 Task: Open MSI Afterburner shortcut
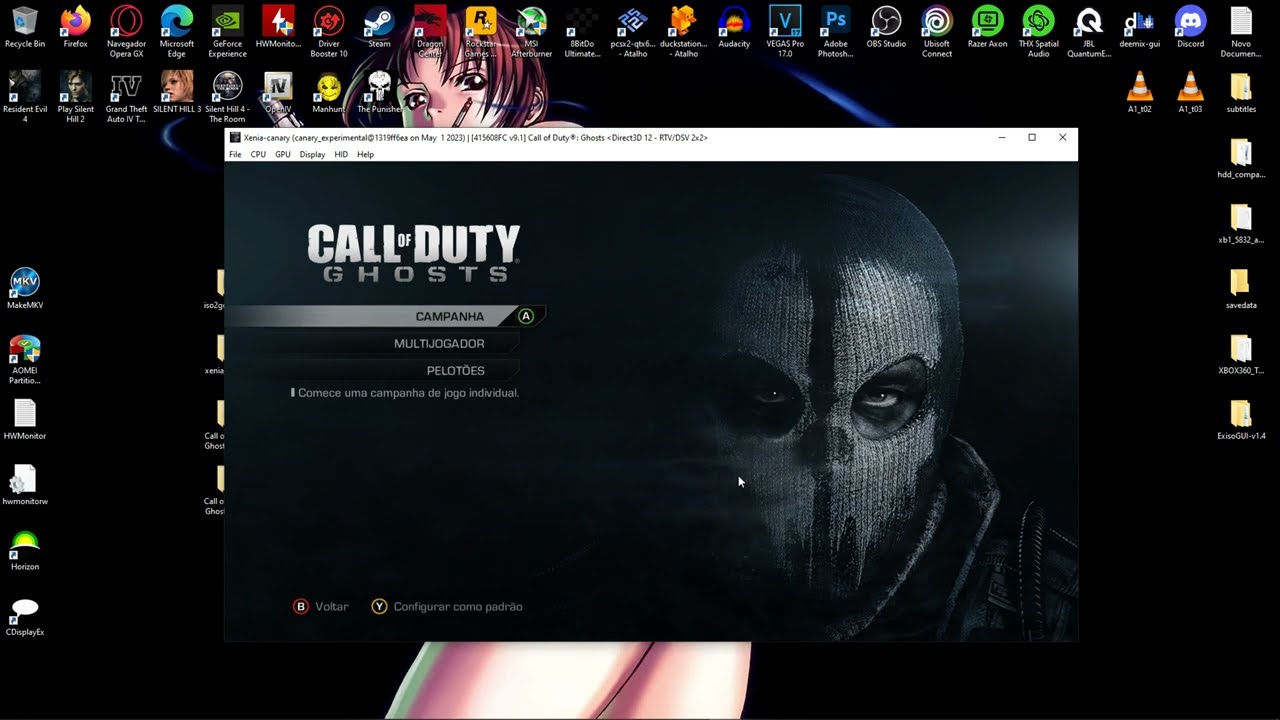[x=531, y=32]
